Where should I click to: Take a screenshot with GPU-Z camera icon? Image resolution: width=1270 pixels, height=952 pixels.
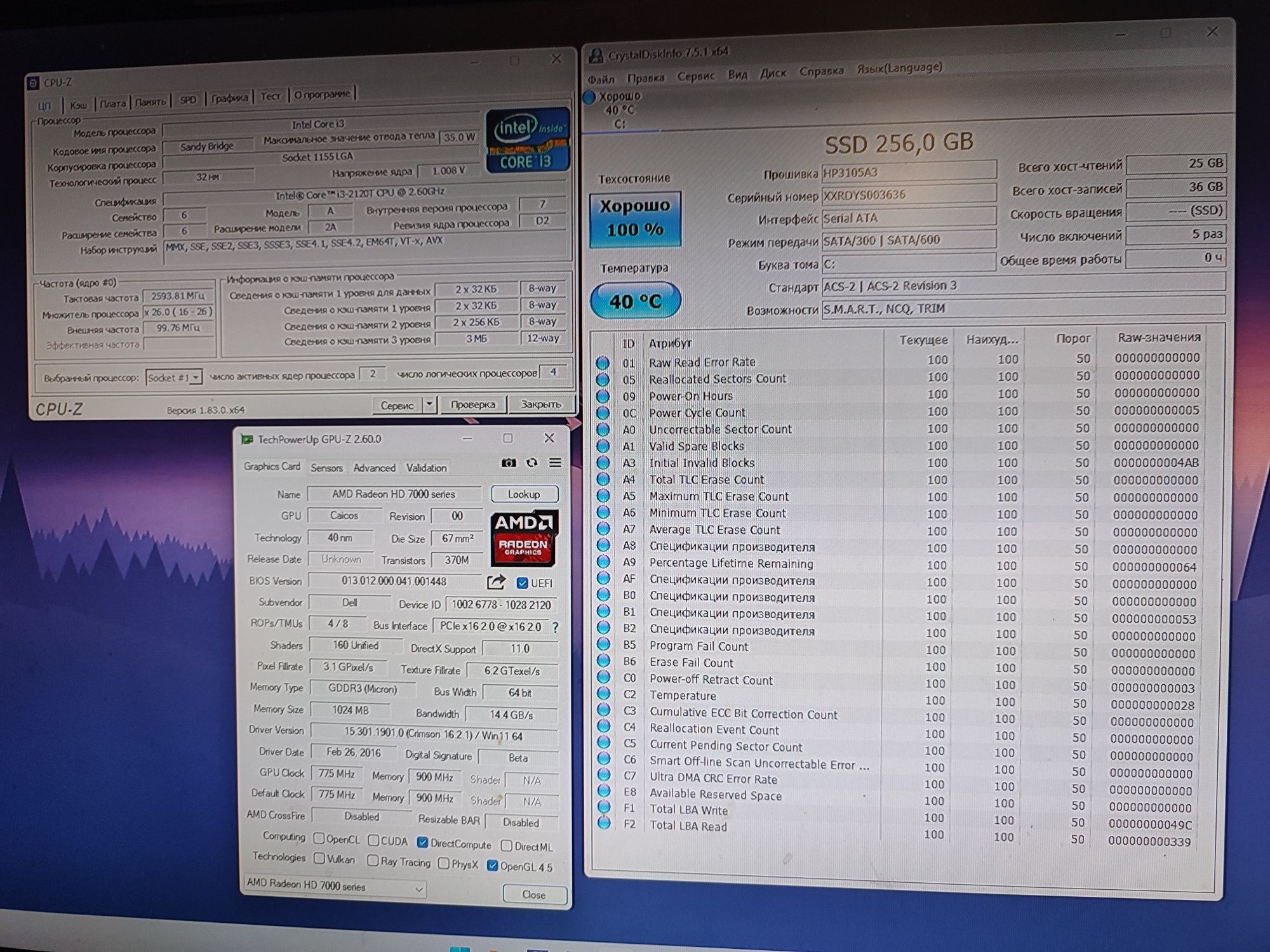(x=509, y=463)
